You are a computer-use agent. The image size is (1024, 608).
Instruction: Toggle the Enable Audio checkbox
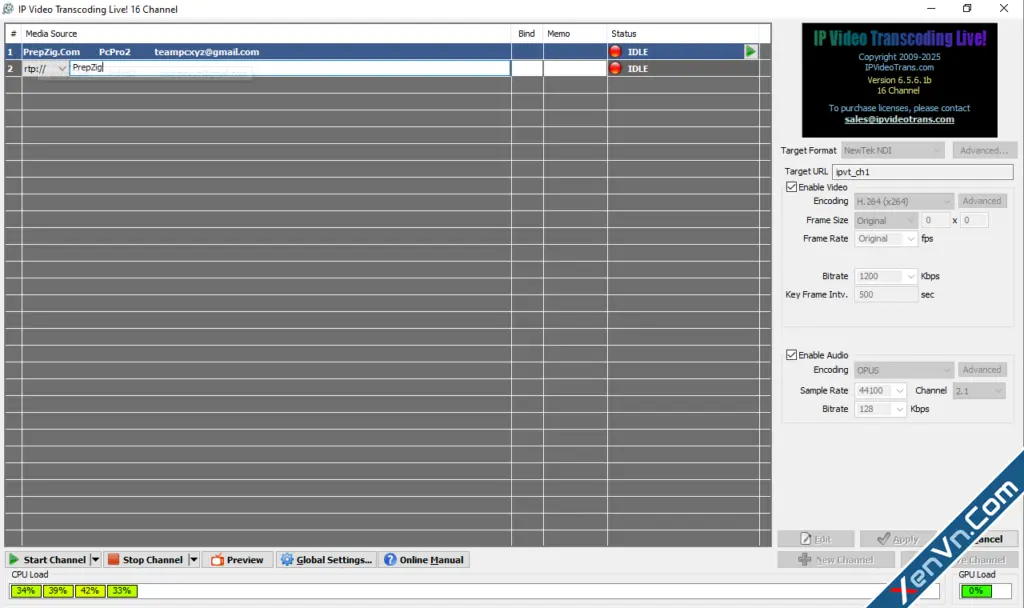(792, 355)
